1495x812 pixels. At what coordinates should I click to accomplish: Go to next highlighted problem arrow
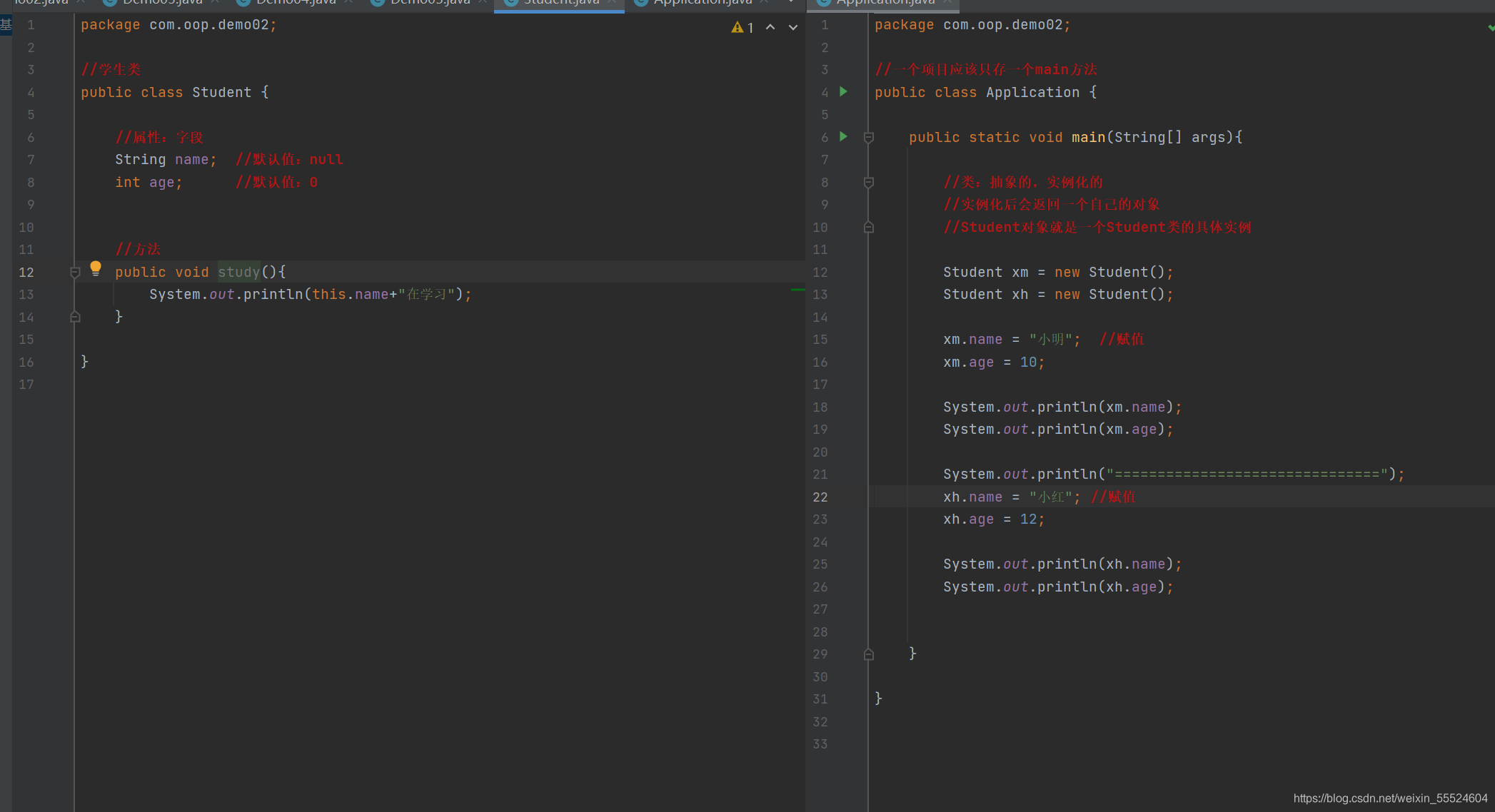point(793,27)
